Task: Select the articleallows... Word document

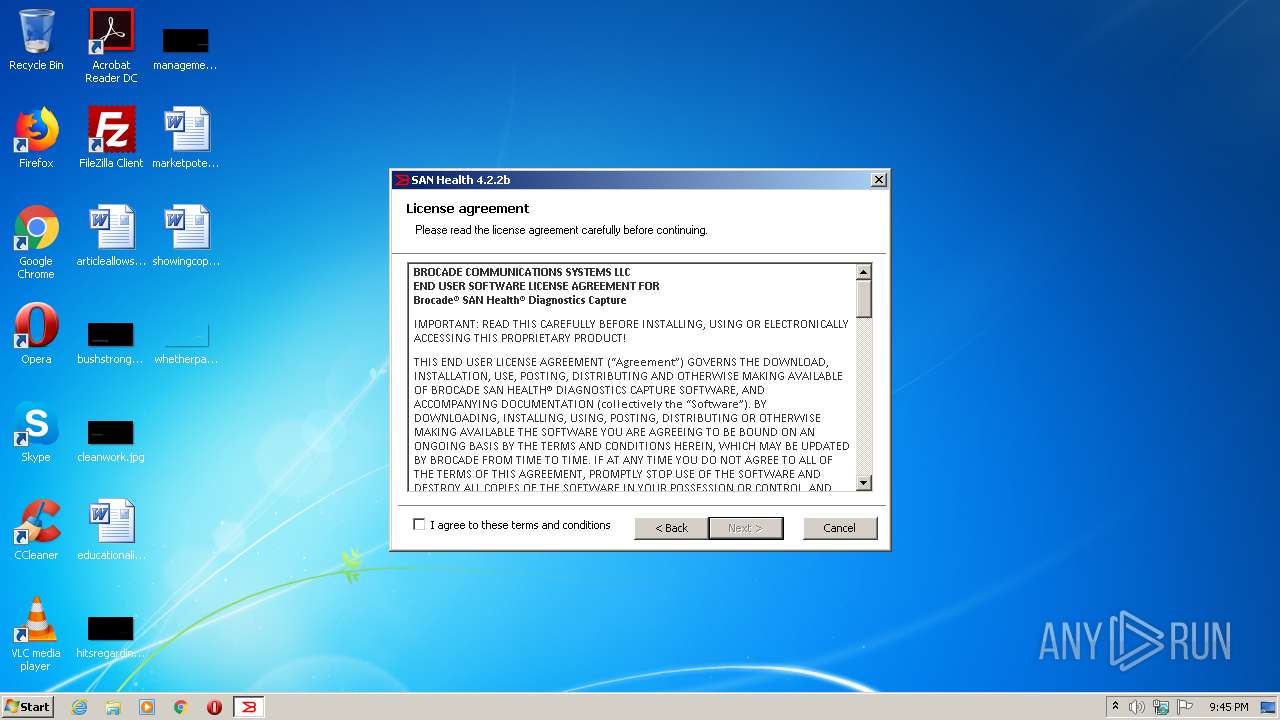Action: [x=111, y=236]
